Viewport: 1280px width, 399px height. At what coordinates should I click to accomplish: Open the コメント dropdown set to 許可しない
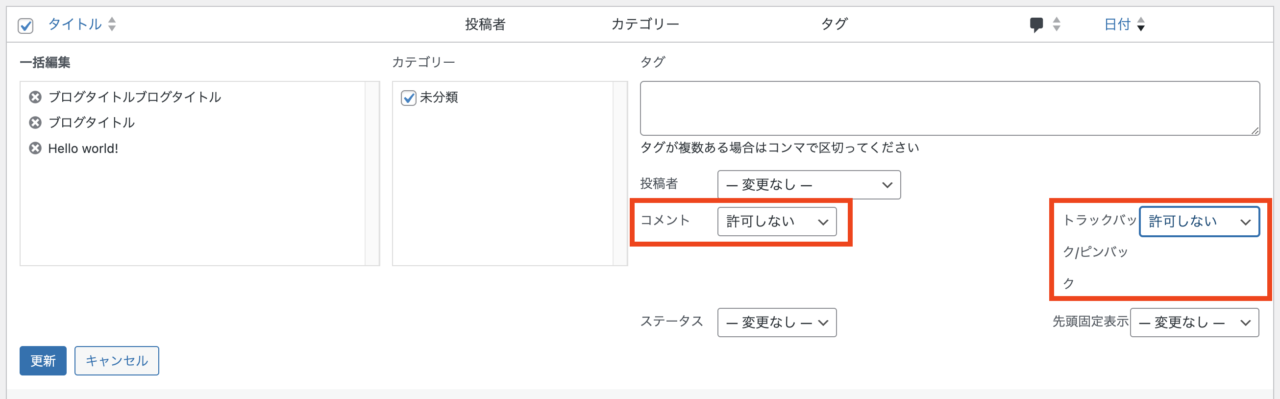777,222
